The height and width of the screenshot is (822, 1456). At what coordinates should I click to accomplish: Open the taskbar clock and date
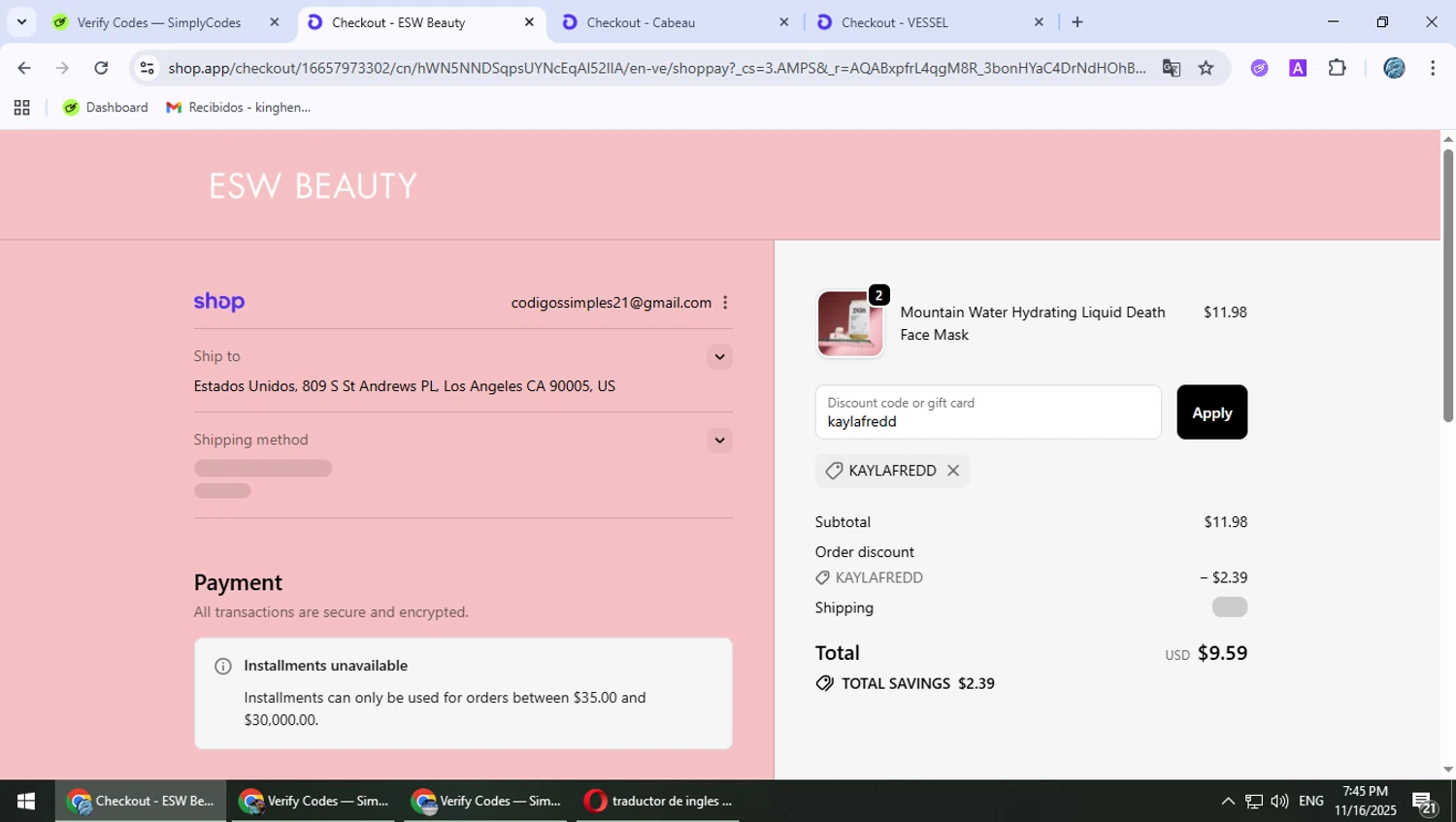[x=1366, y=802]
